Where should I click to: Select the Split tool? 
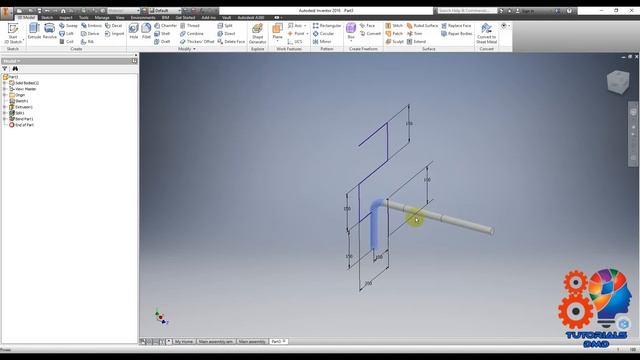click(225, 26)
